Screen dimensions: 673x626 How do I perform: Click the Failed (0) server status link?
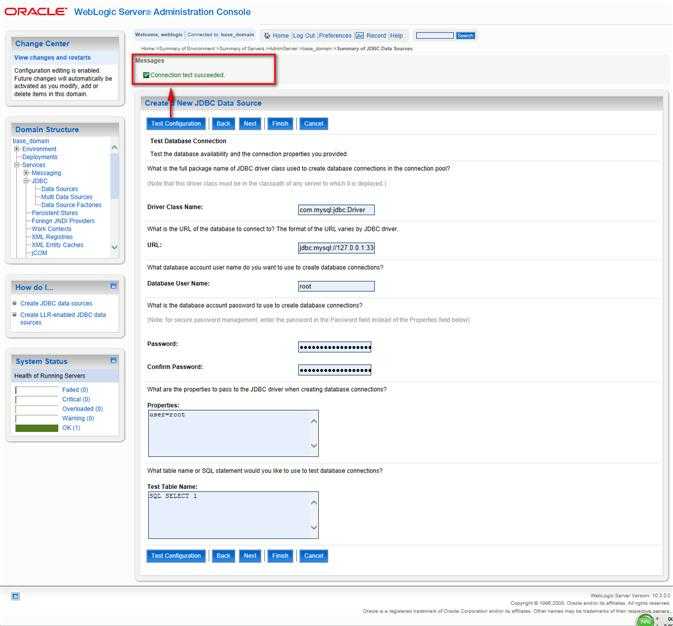coord(75,390)
